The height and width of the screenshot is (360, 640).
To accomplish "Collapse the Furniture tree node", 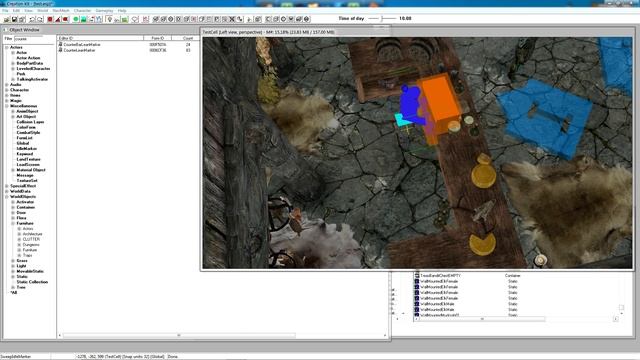I will pos(13,223).
